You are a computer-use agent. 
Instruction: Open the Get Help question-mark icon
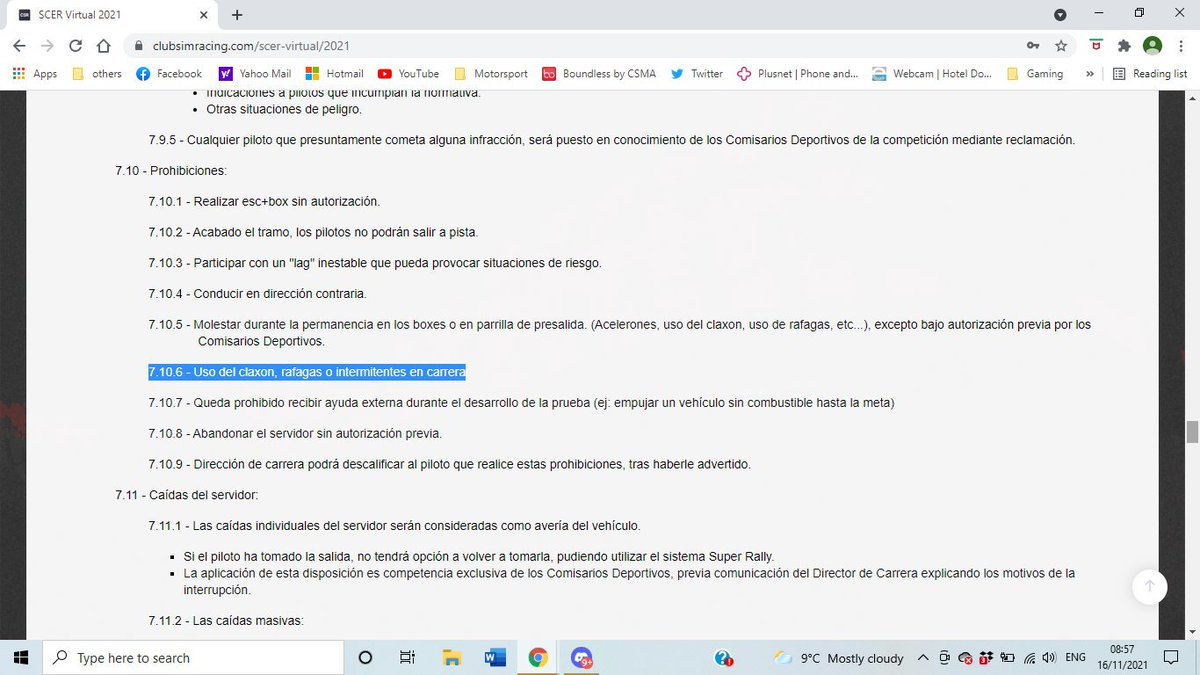point(725,657)
